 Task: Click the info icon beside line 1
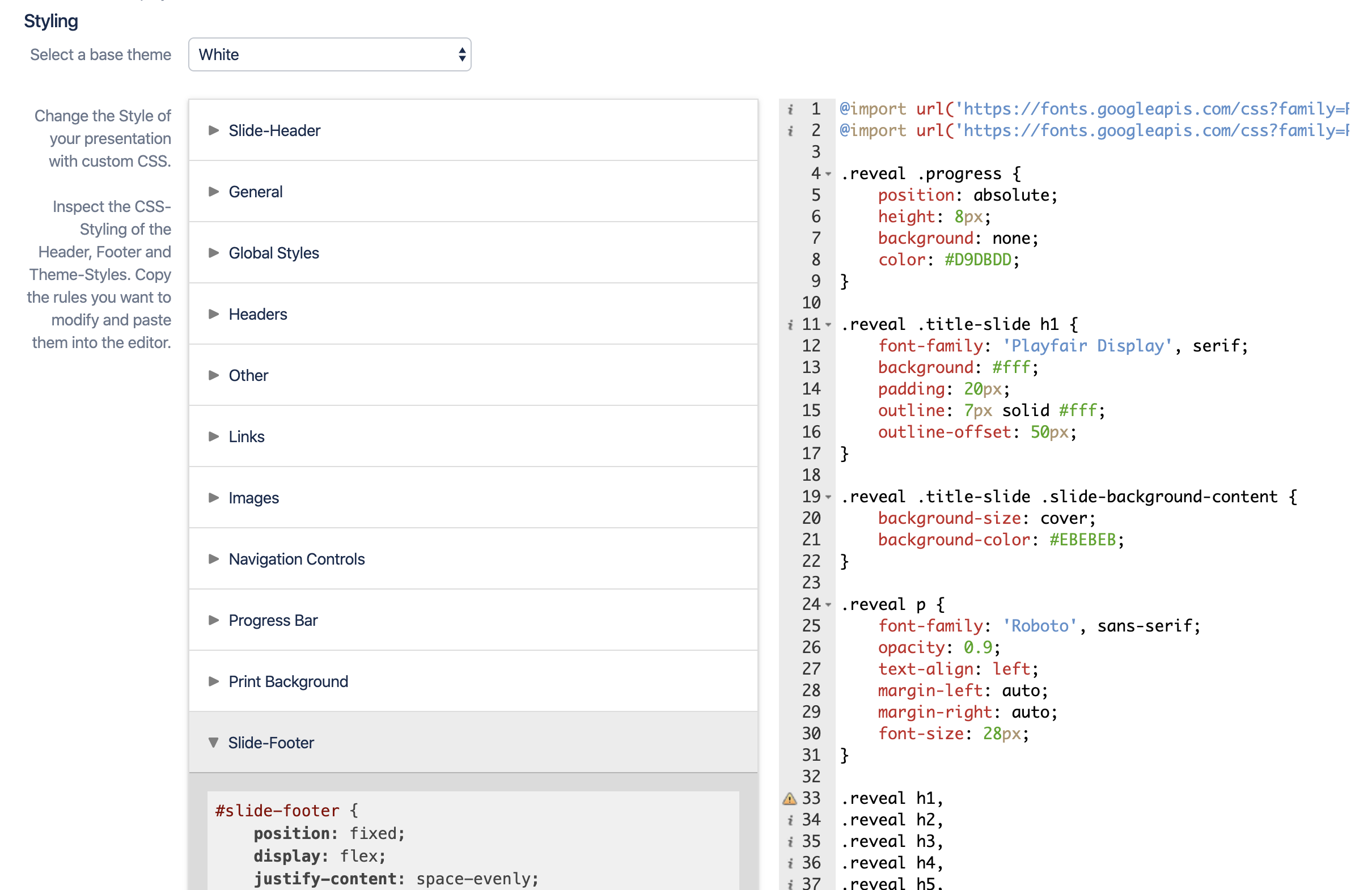pos(790,108)
